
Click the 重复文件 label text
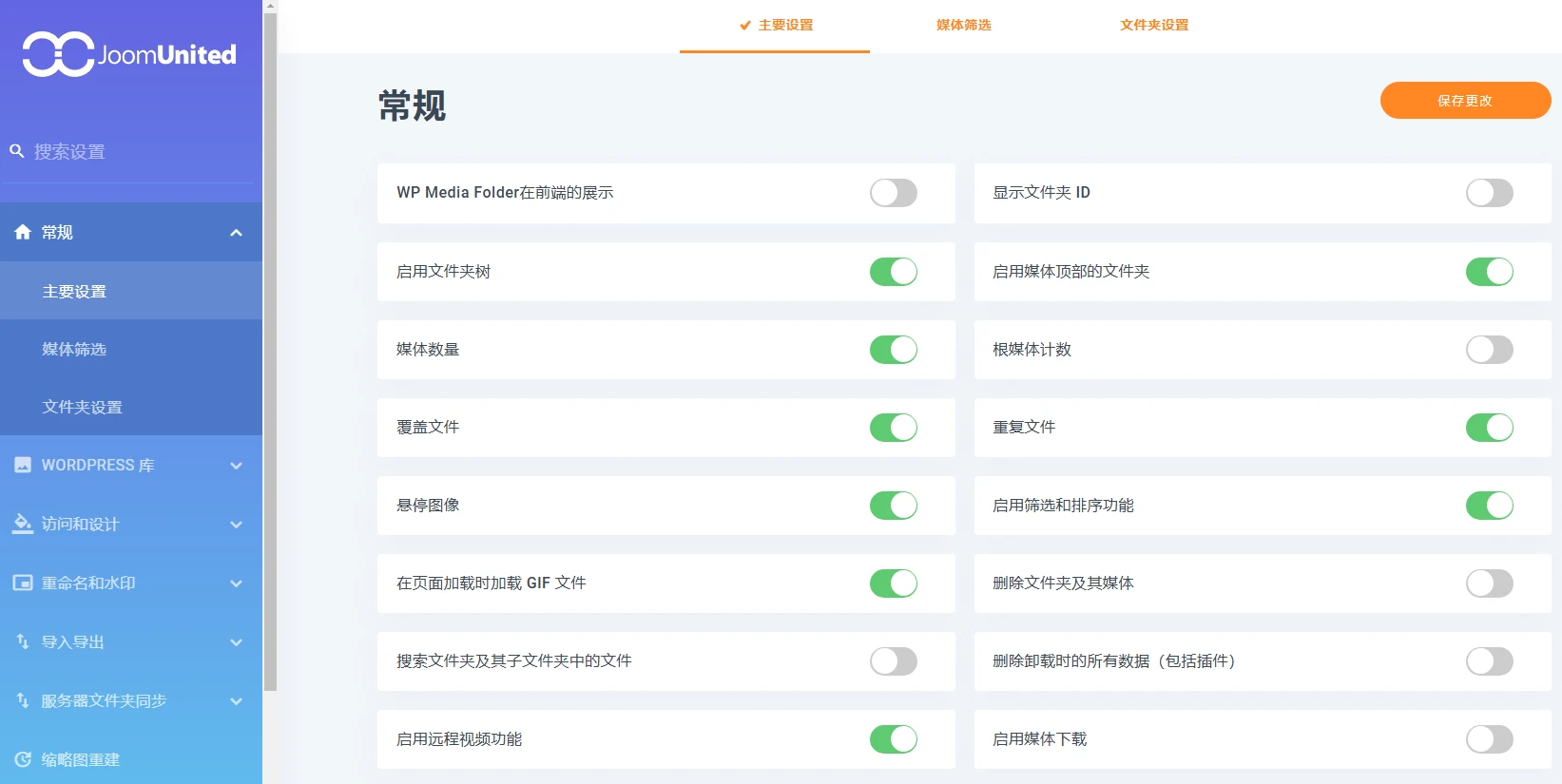coord(1024,428)
